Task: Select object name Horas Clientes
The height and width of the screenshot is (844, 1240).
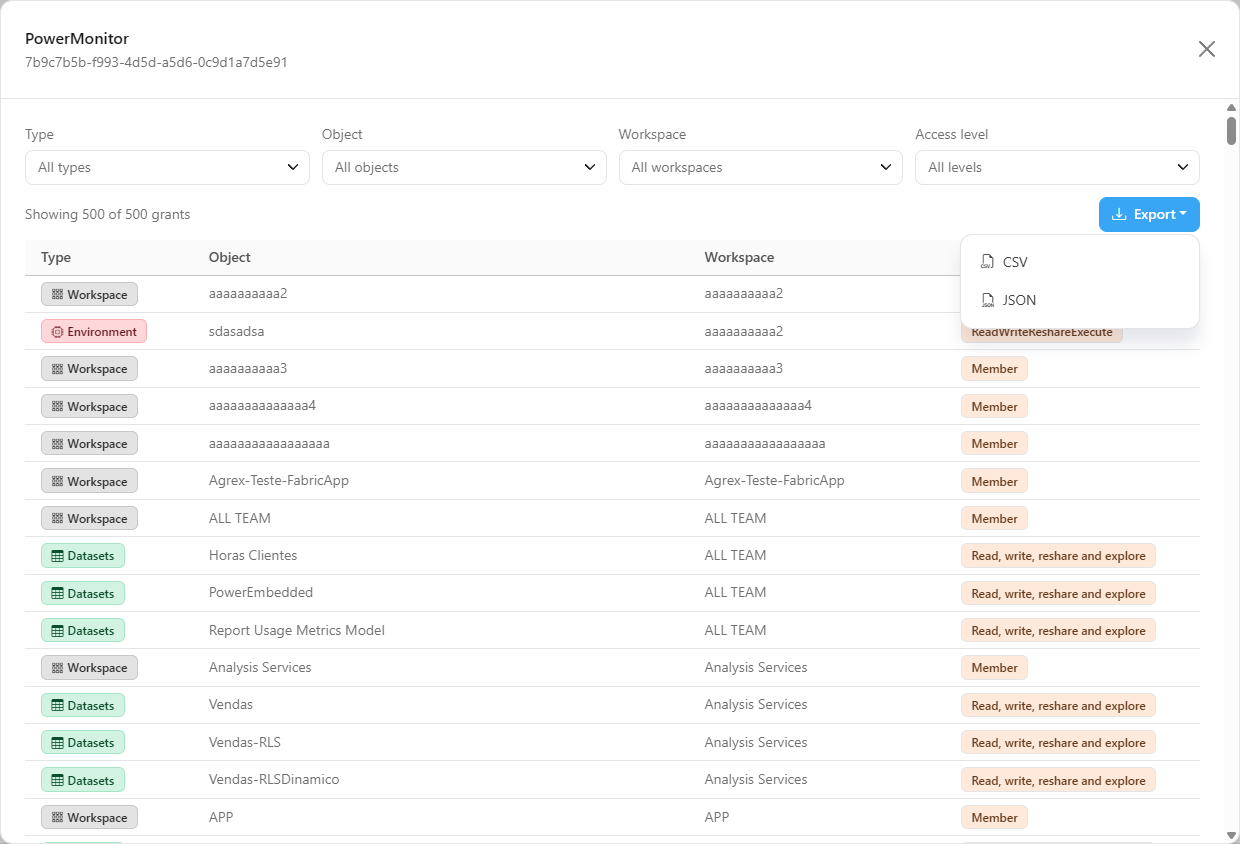Action: pyautogui.click(x=253, y=555)
